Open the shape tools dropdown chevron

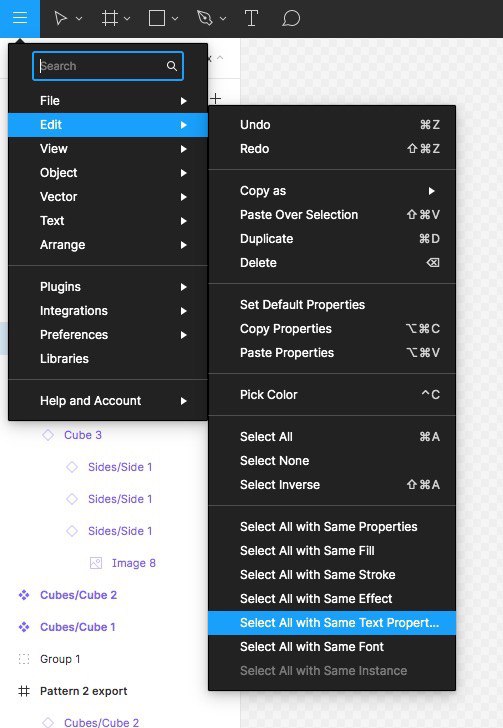tap(175, 19)
